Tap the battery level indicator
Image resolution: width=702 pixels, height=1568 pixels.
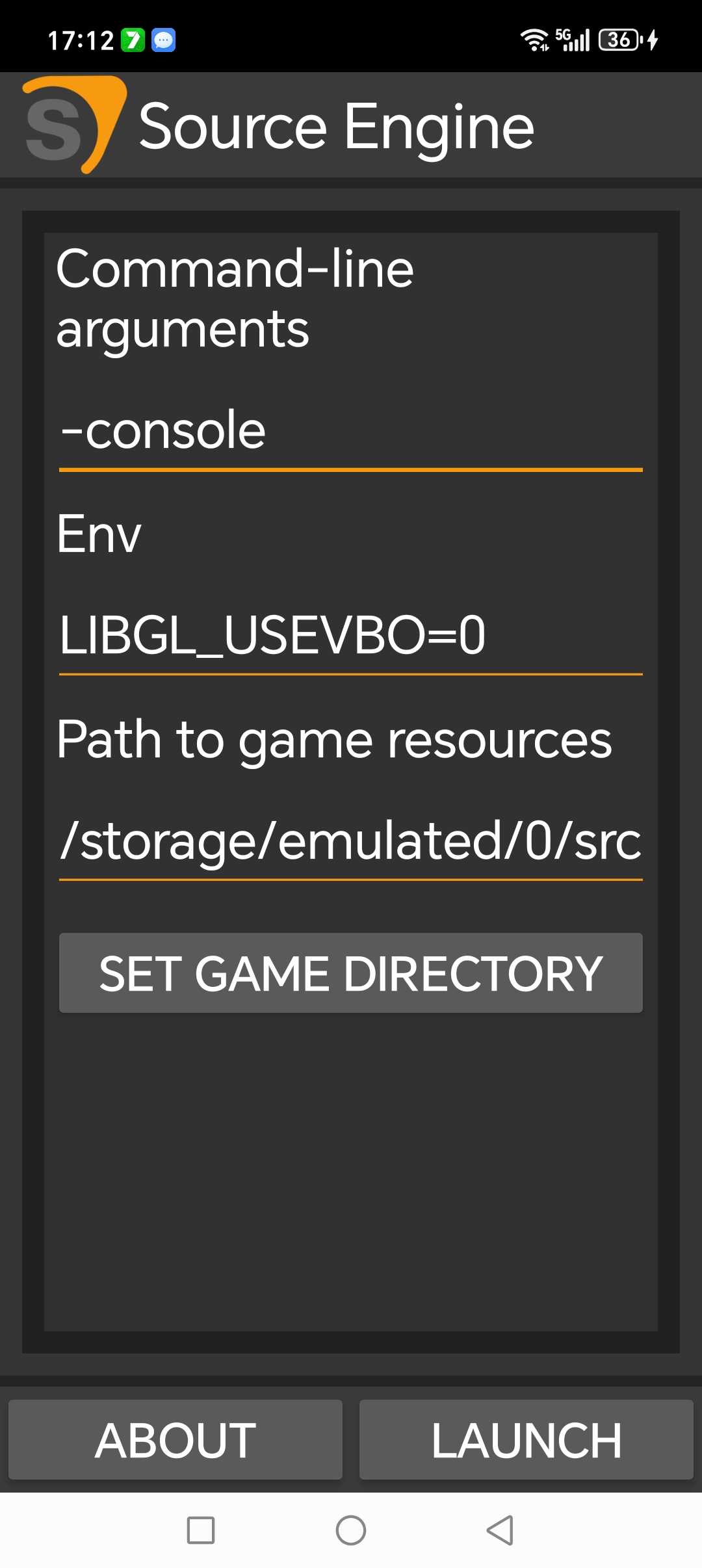tap(619, 40)
